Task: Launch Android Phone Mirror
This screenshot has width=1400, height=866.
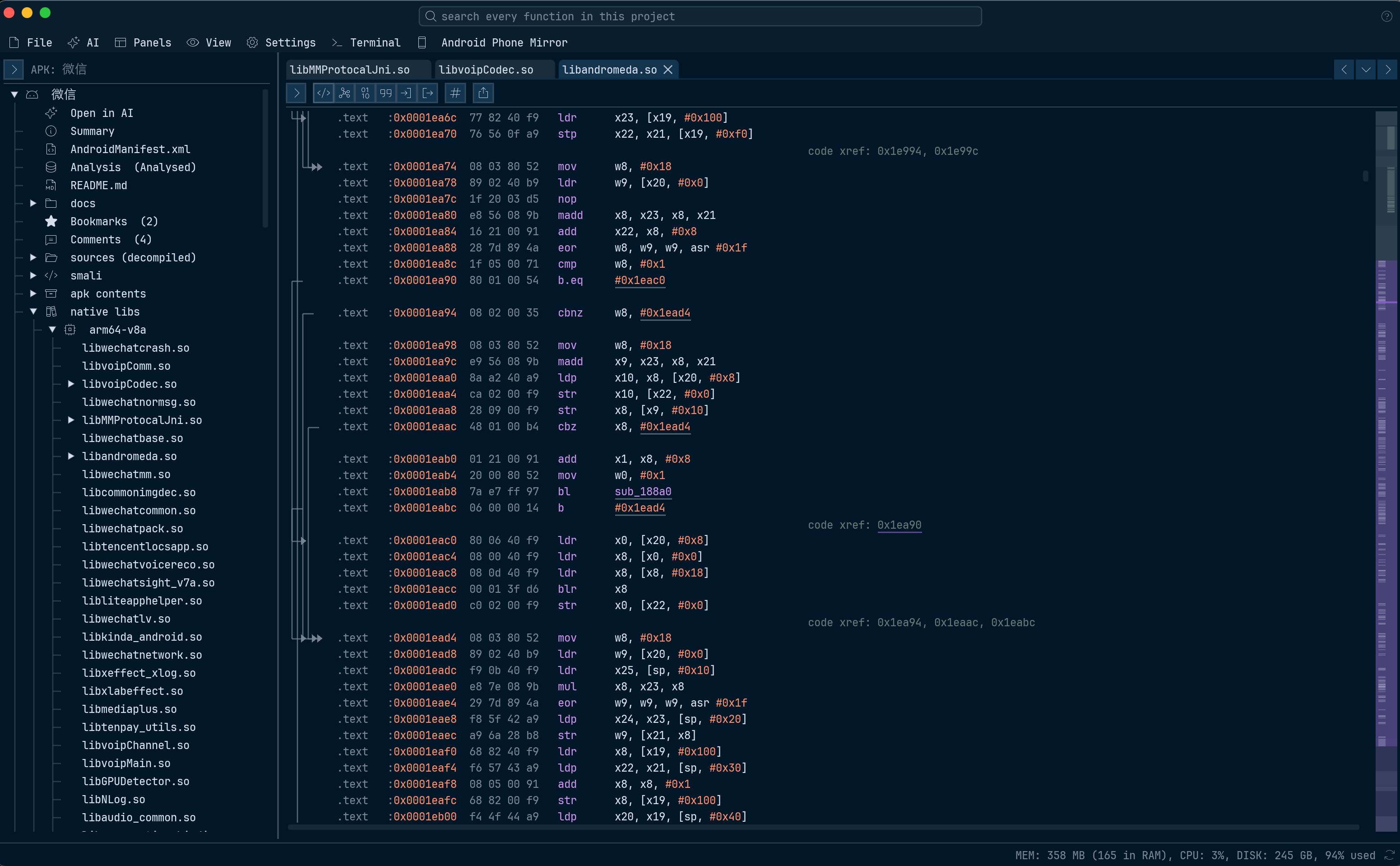Action: click(x=493, y=42)
